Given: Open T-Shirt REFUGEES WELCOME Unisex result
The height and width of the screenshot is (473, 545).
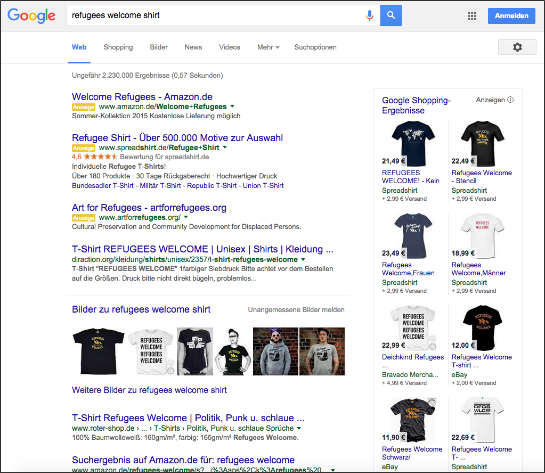Looking at the screenshot, I should 202,249.
